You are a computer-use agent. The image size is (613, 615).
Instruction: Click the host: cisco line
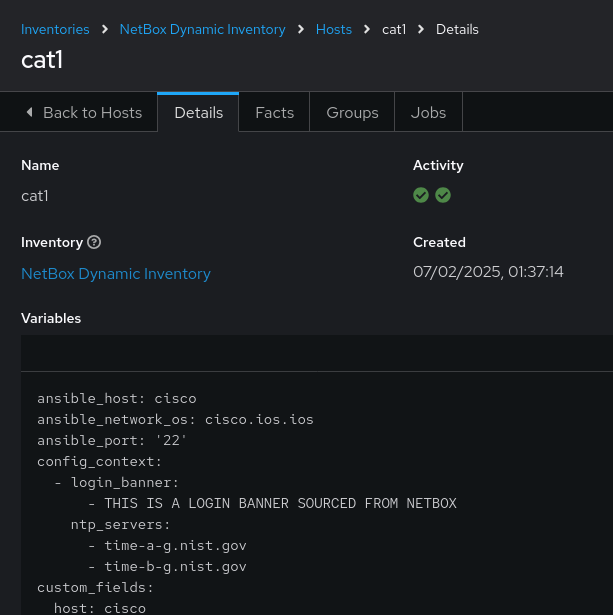(x=100, y=608)
